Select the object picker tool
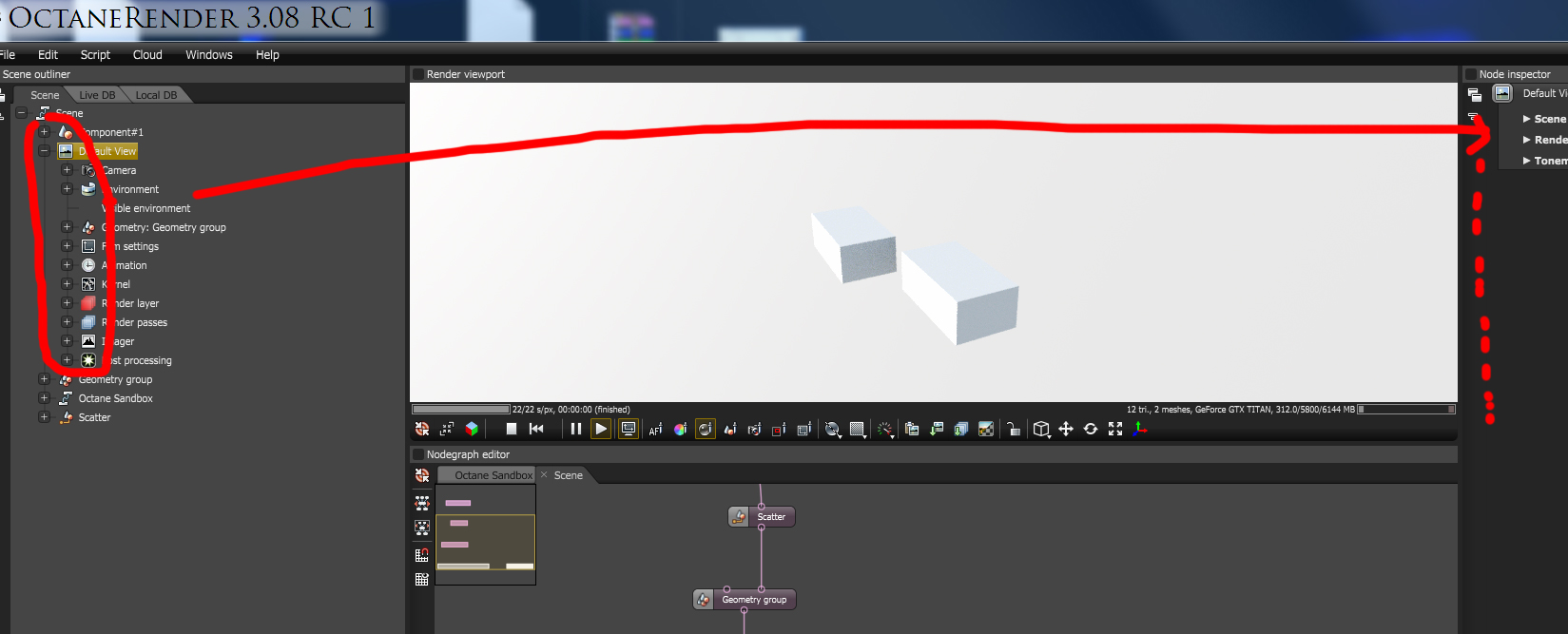 pyautogui.click(x=730, y=430)
